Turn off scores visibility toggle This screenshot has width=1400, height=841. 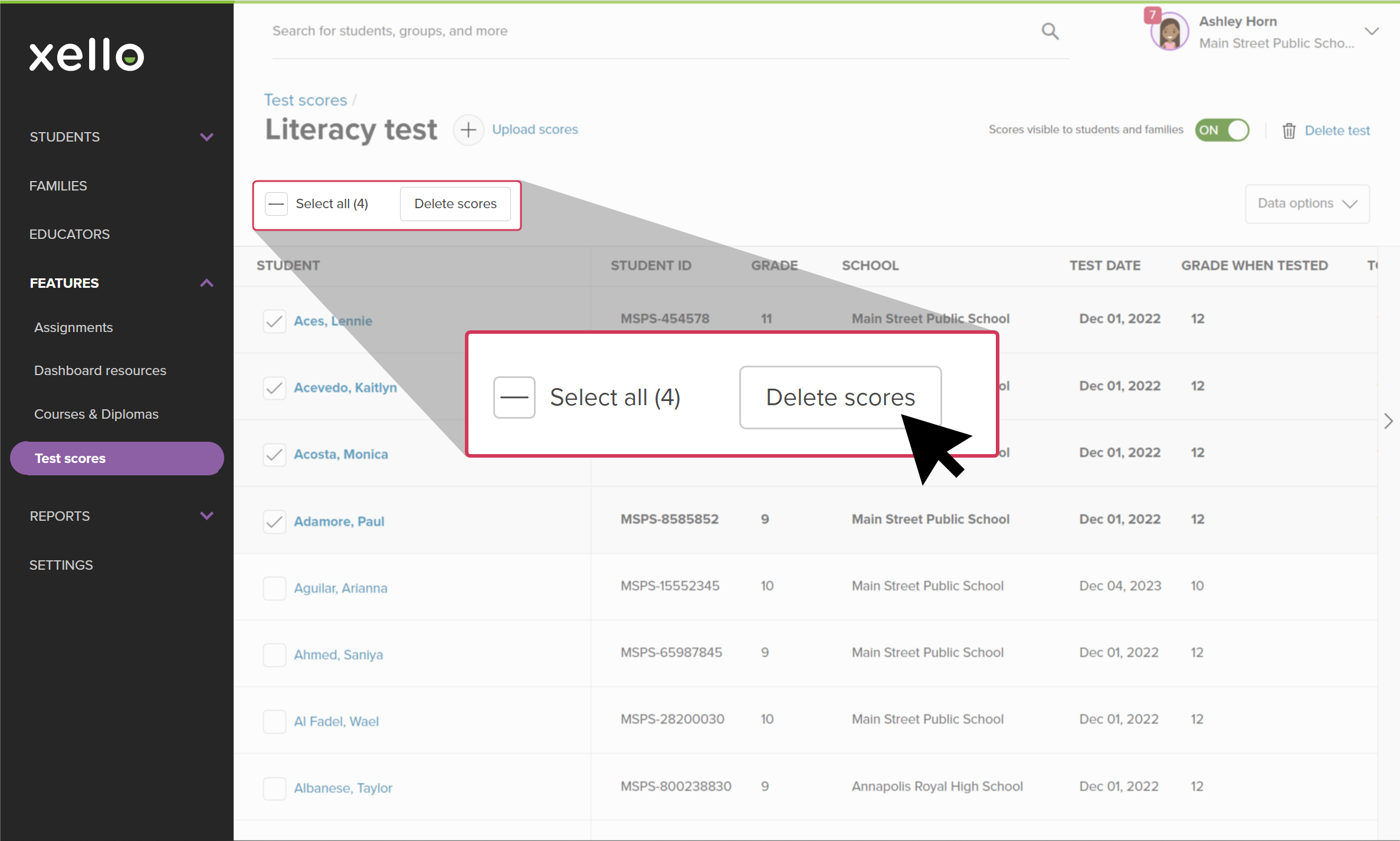[x=1222, y=130]
